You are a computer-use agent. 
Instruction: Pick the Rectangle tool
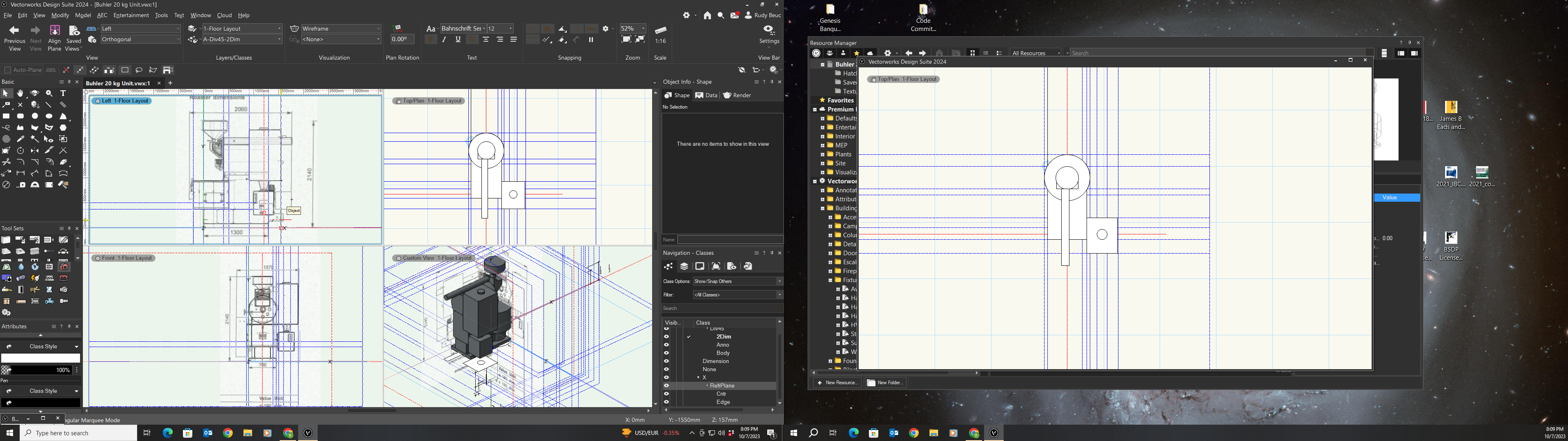click(x=6, y=116)
